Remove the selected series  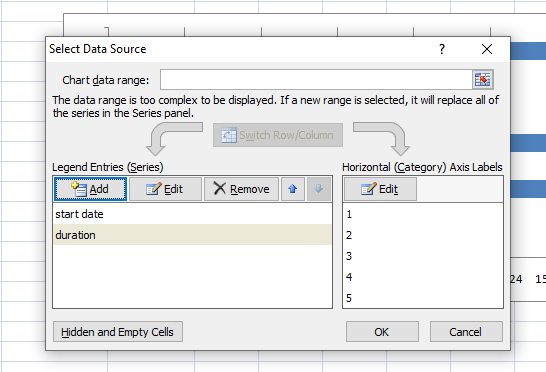click(x=241, y=189)
